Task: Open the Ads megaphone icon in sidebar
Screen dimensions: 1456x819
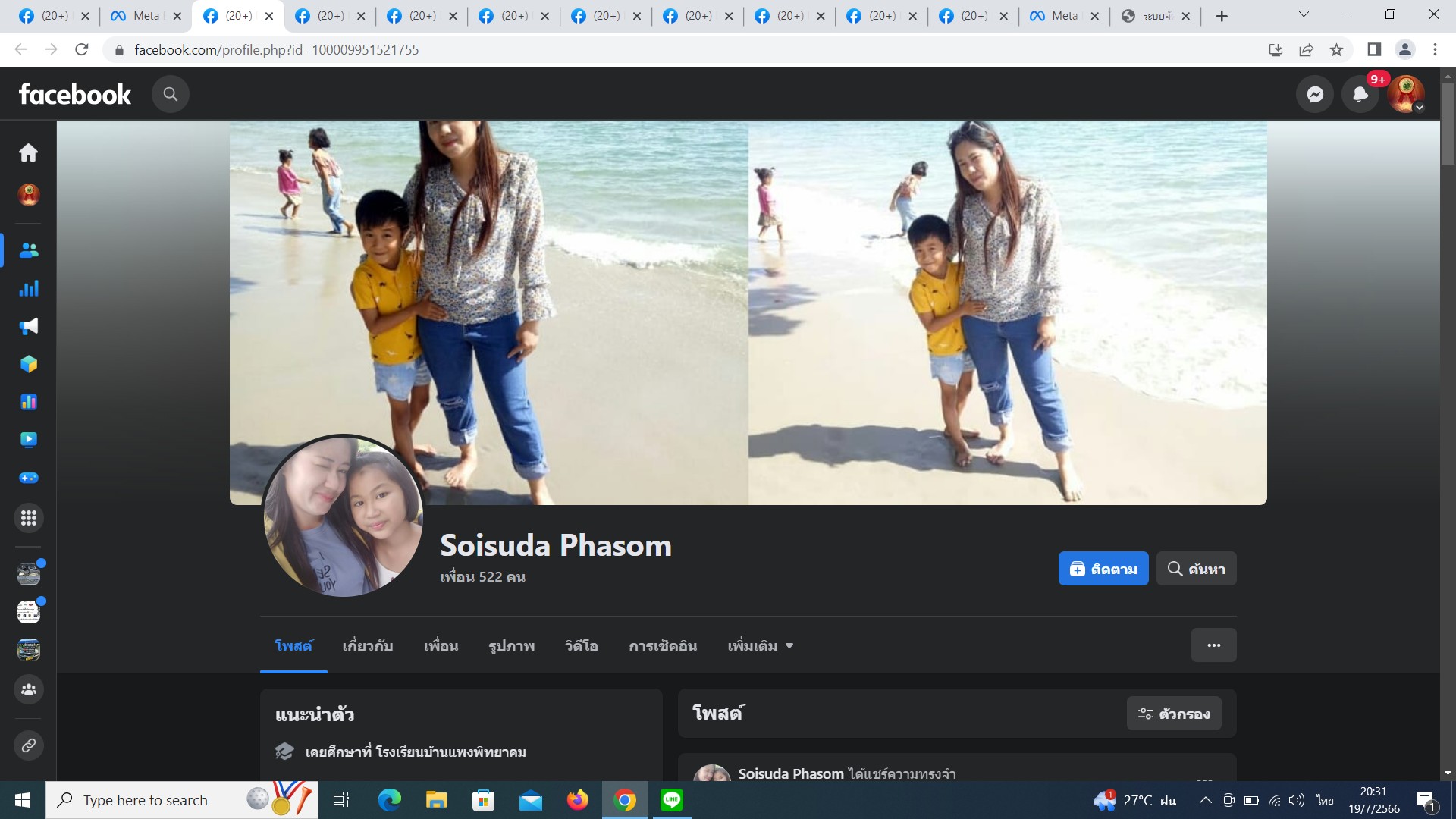Action: (29, 326)
